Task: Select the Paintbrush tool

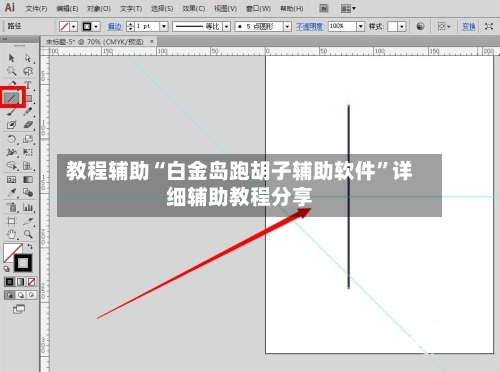Action: [11, 112]
